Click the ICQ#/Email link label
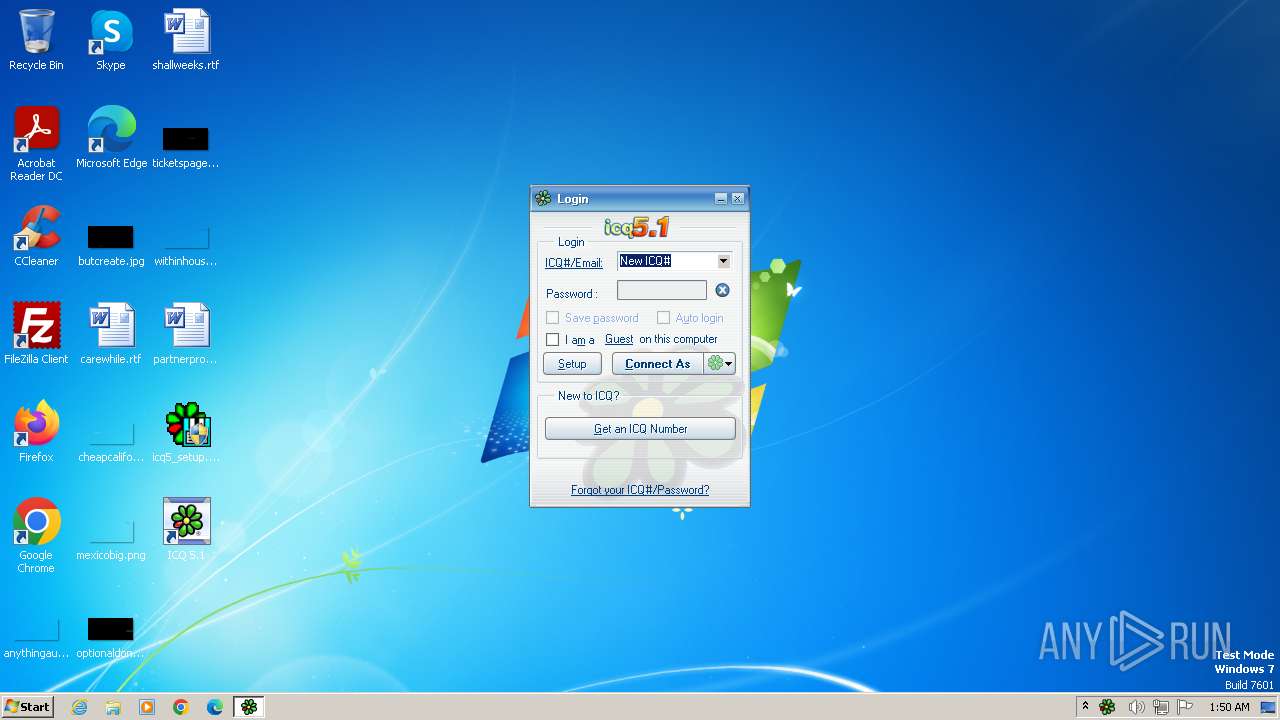1280x720 pixels. coord(574,263)
